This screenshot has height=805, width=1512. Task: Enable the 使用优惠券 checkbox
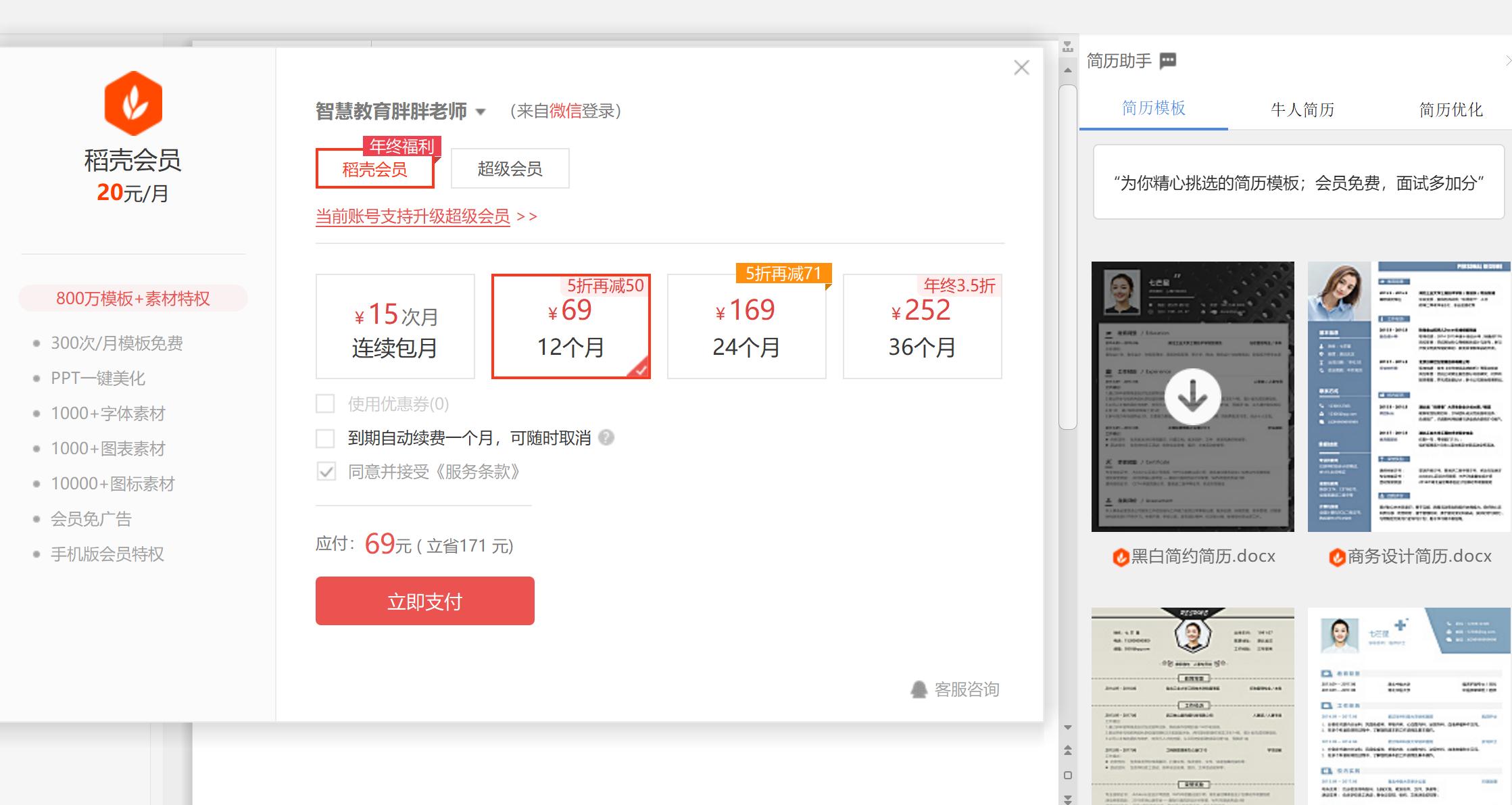(x=325, y=404)
